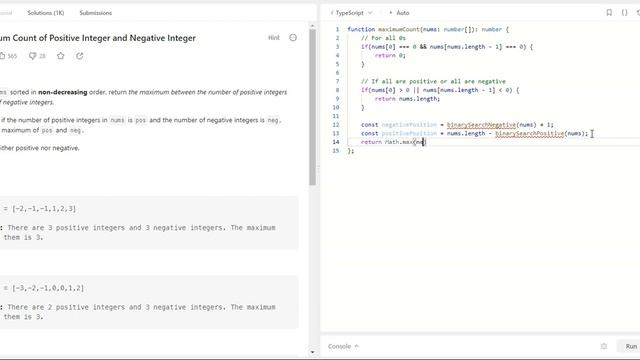Click the Run button
This screenshot has width=640, height=360.
point(631,346)
